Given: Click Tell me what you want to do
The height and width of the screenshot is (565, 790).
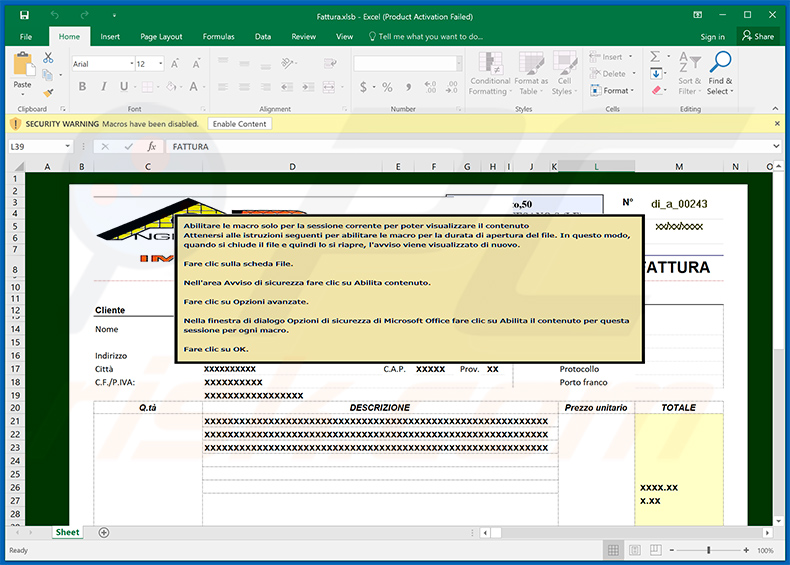Looking at the screenshot, I should tap(426, 36).
